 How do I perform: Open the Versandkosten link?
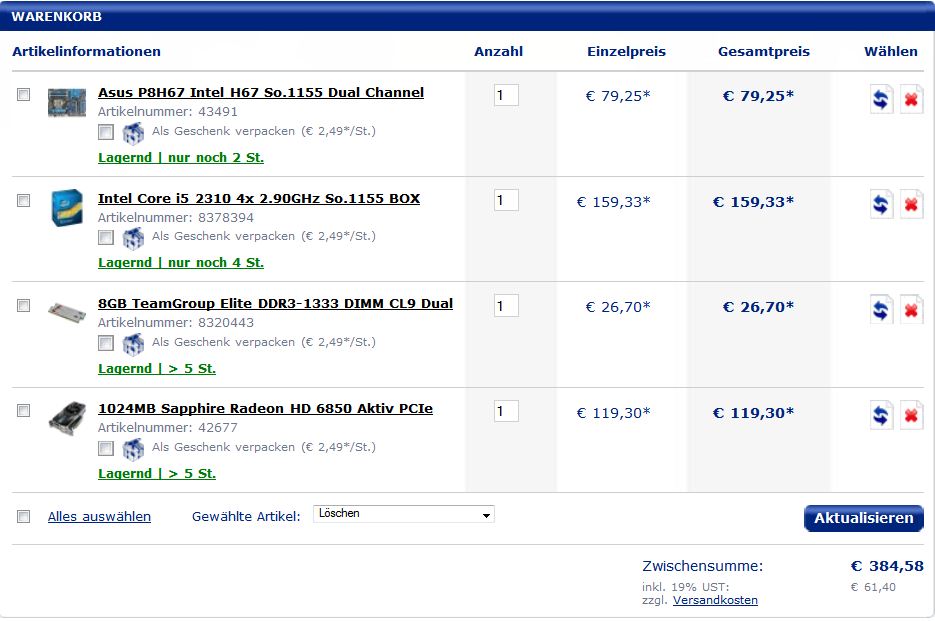point(715,600)
